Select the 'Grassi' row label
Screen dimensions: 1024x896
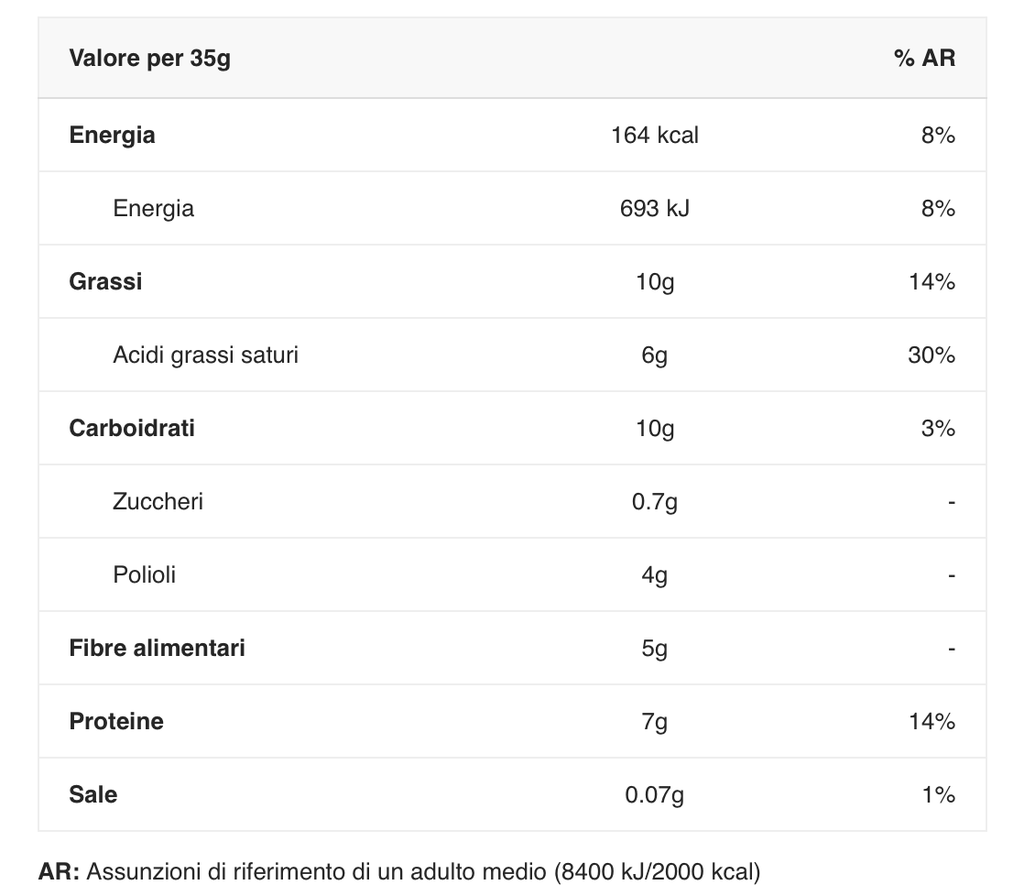(106, 281)
